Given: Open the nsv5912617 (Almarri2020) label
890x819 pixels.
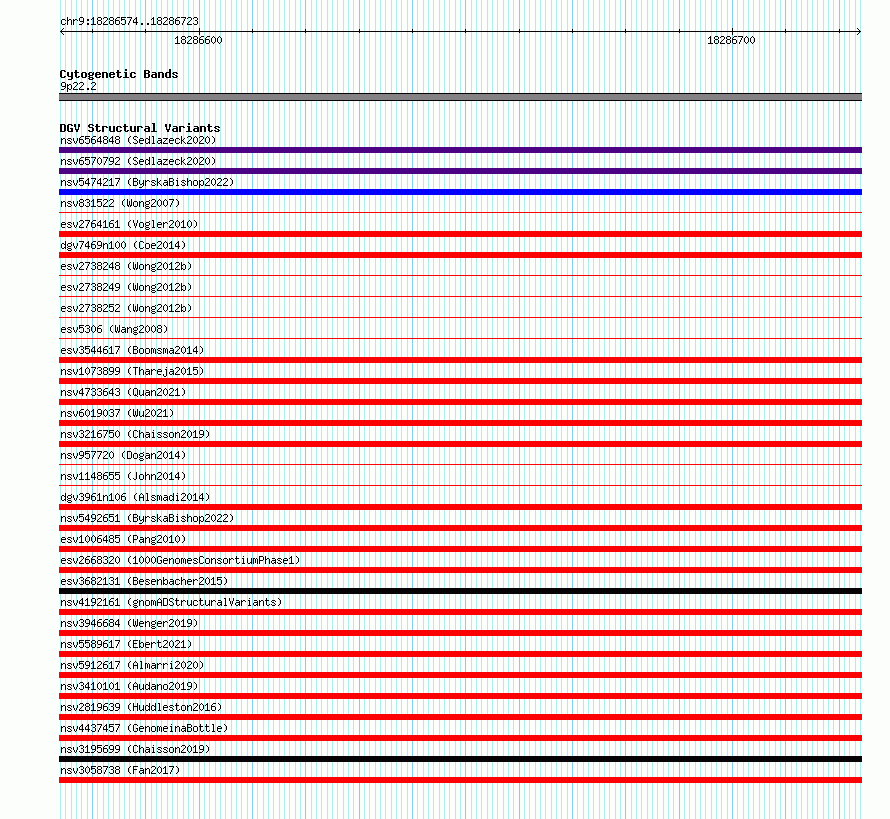Looking at the screenshot, I should click(132, 665).
